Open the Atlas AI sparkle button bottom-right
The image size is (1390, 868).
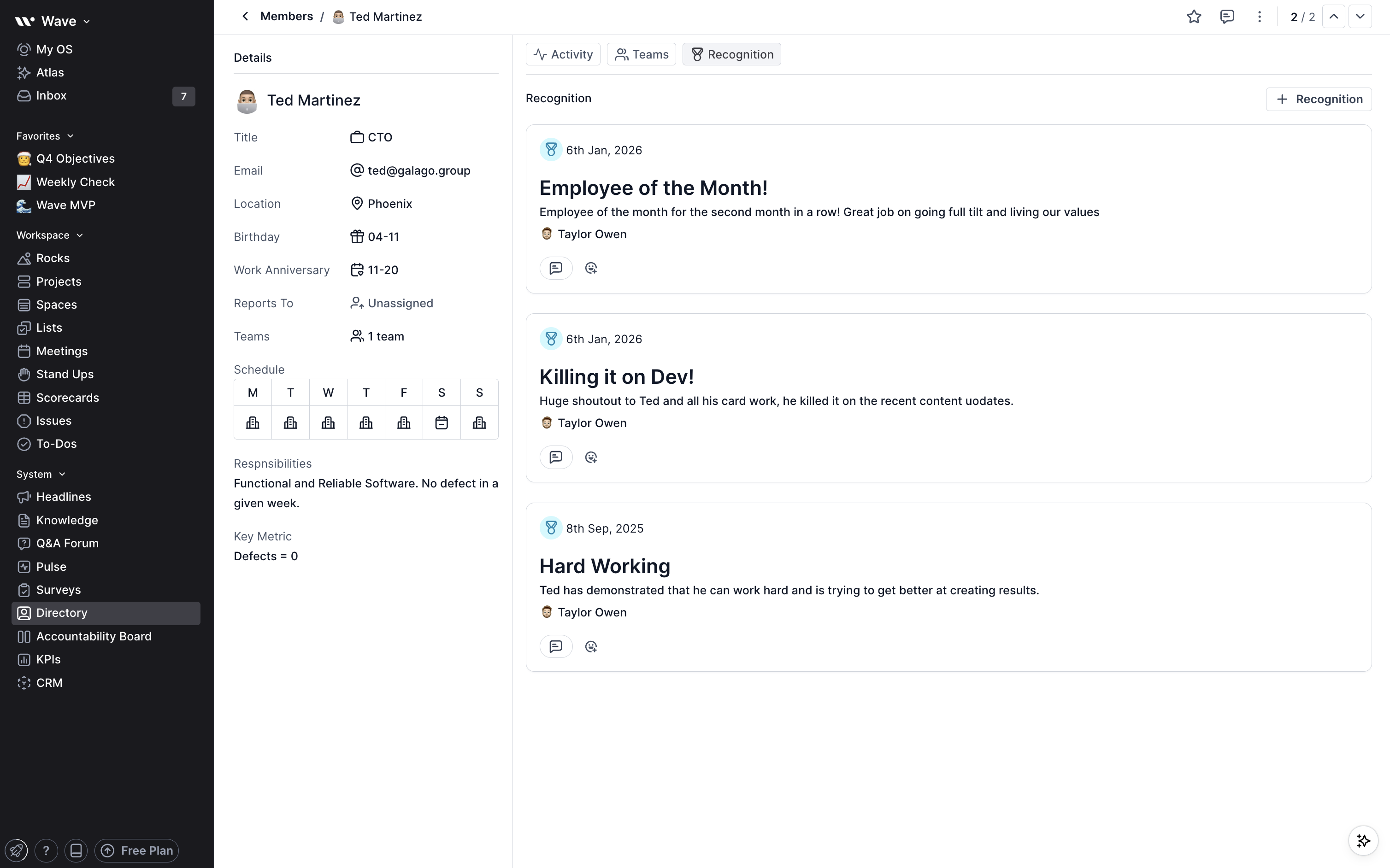(x=1363, y=841)
